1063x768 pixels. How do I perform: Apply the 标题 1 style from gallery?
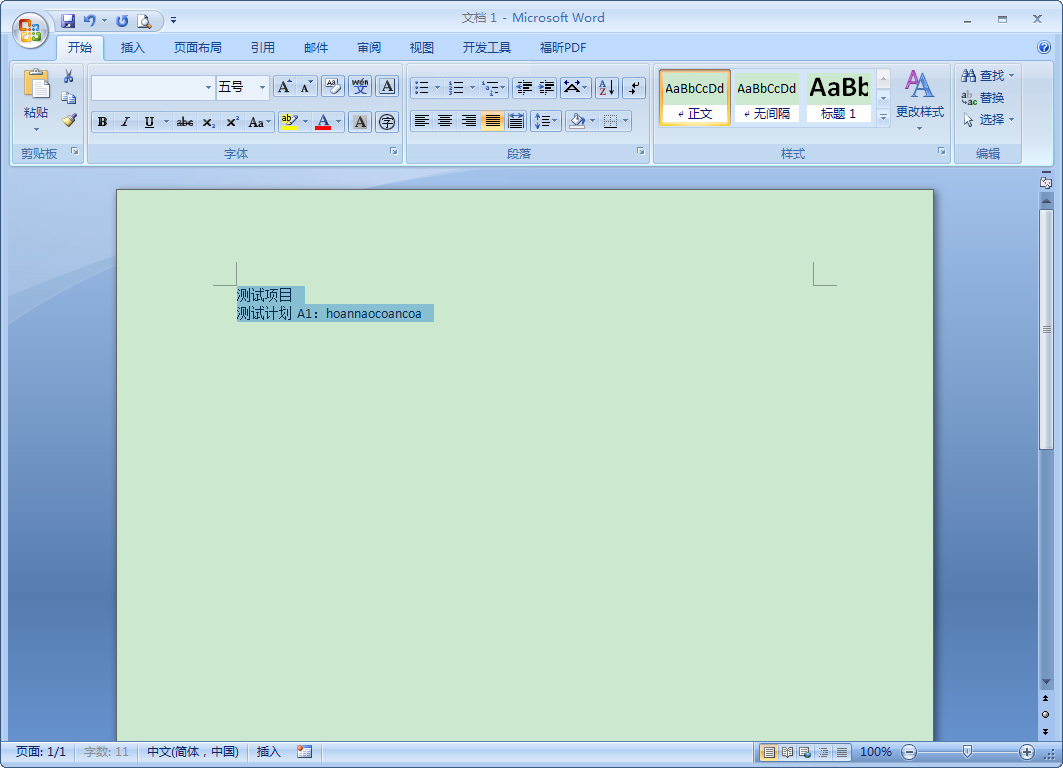pos(840,97)
